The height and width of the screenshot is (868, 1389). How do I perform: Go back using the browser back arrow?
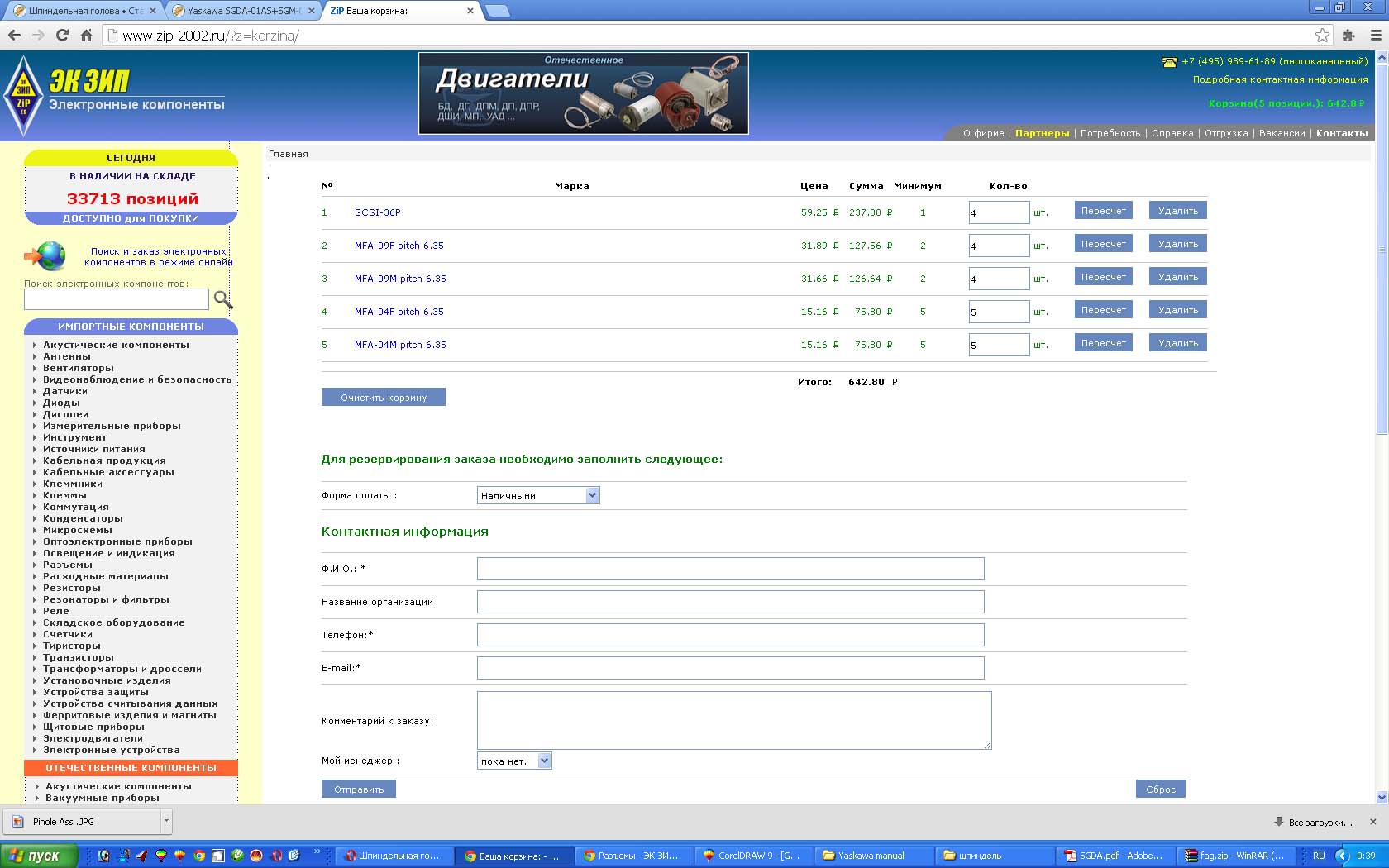coord(14,36)
